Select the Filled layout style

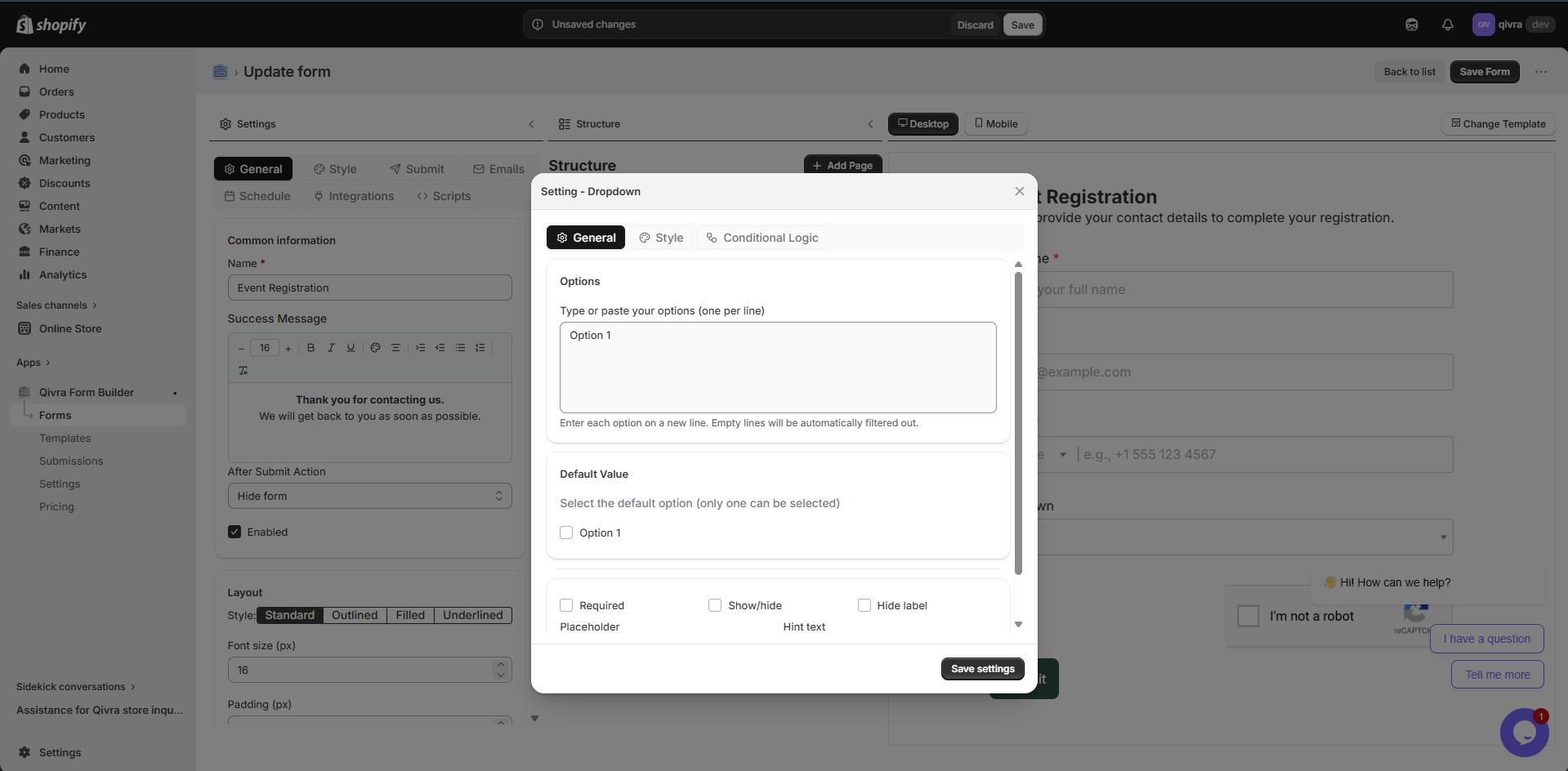click(x=410, y=615)
